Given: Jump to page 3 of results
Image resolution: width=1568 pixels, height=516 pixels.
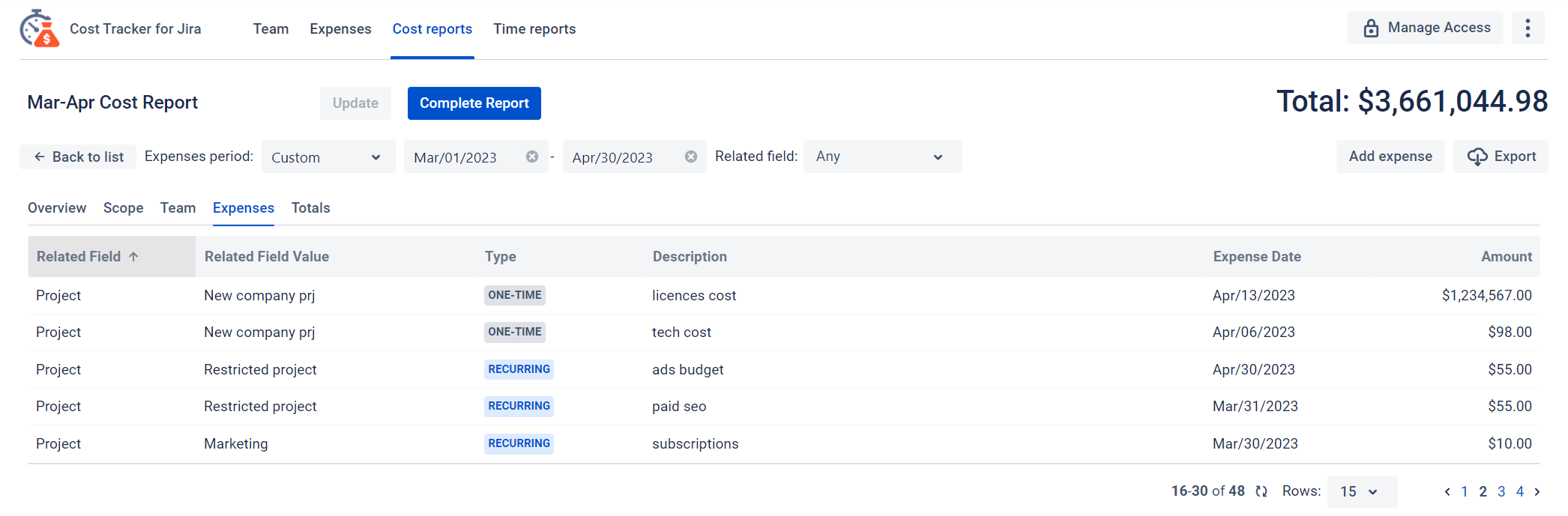Looking at the screenshot, I should point(1501,492).
